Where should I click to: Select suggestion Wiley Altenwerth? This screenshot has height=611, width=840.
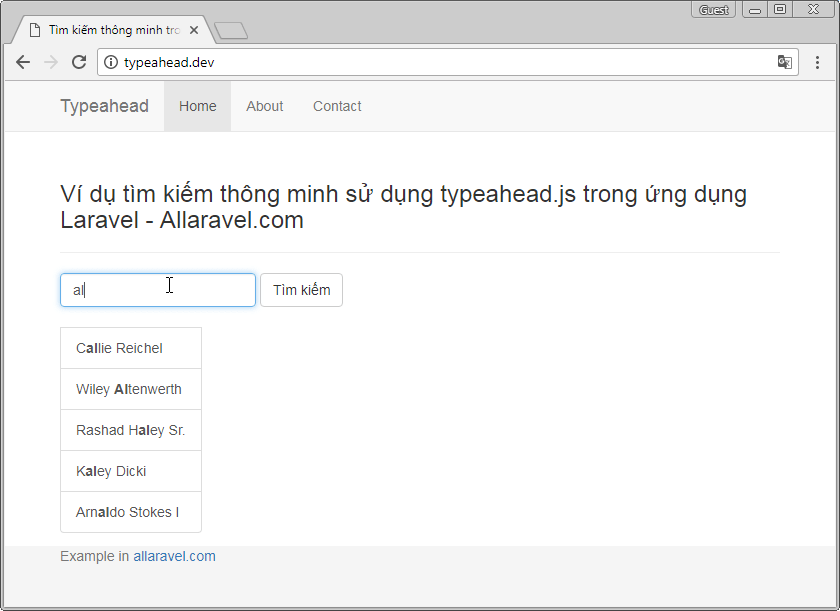click(x=131, y=389)
